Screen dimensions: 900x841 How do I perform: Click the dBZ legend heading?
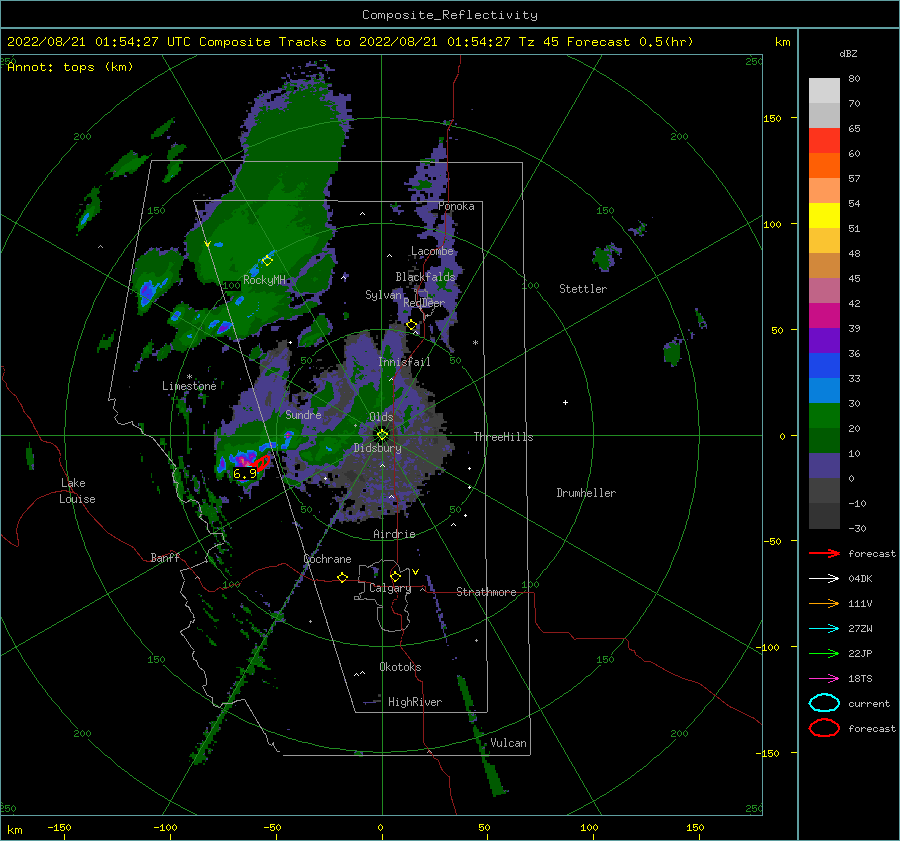point(848,54)
